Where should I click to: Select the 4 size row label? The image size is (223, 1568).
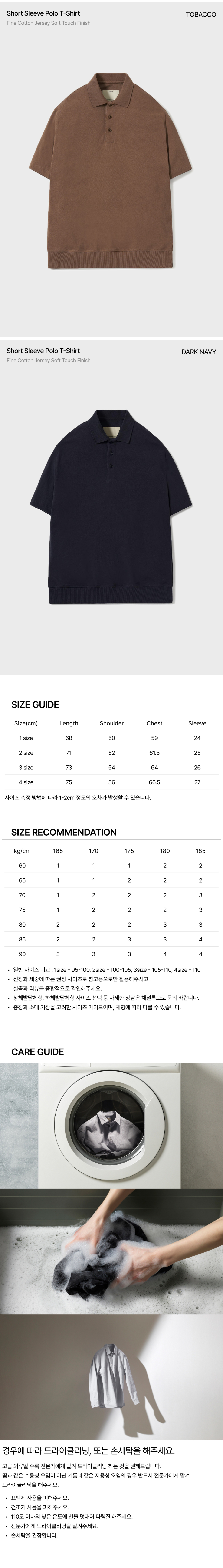[26, 782]
